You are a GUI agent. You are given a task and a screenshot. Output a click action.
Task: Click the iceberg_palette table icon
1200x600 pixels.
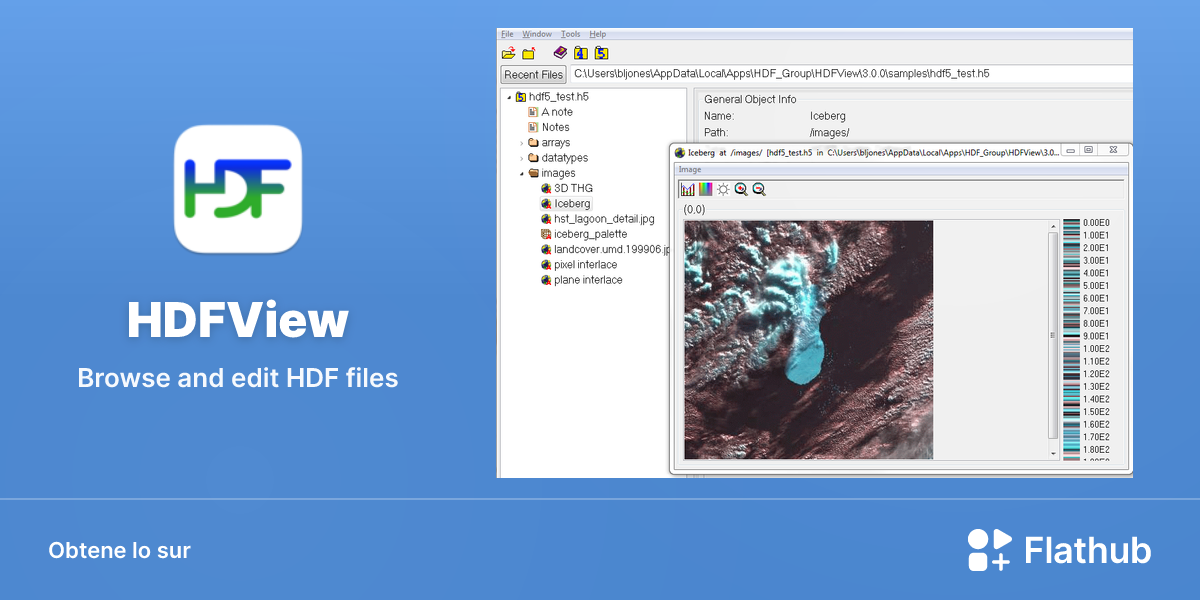546,234
